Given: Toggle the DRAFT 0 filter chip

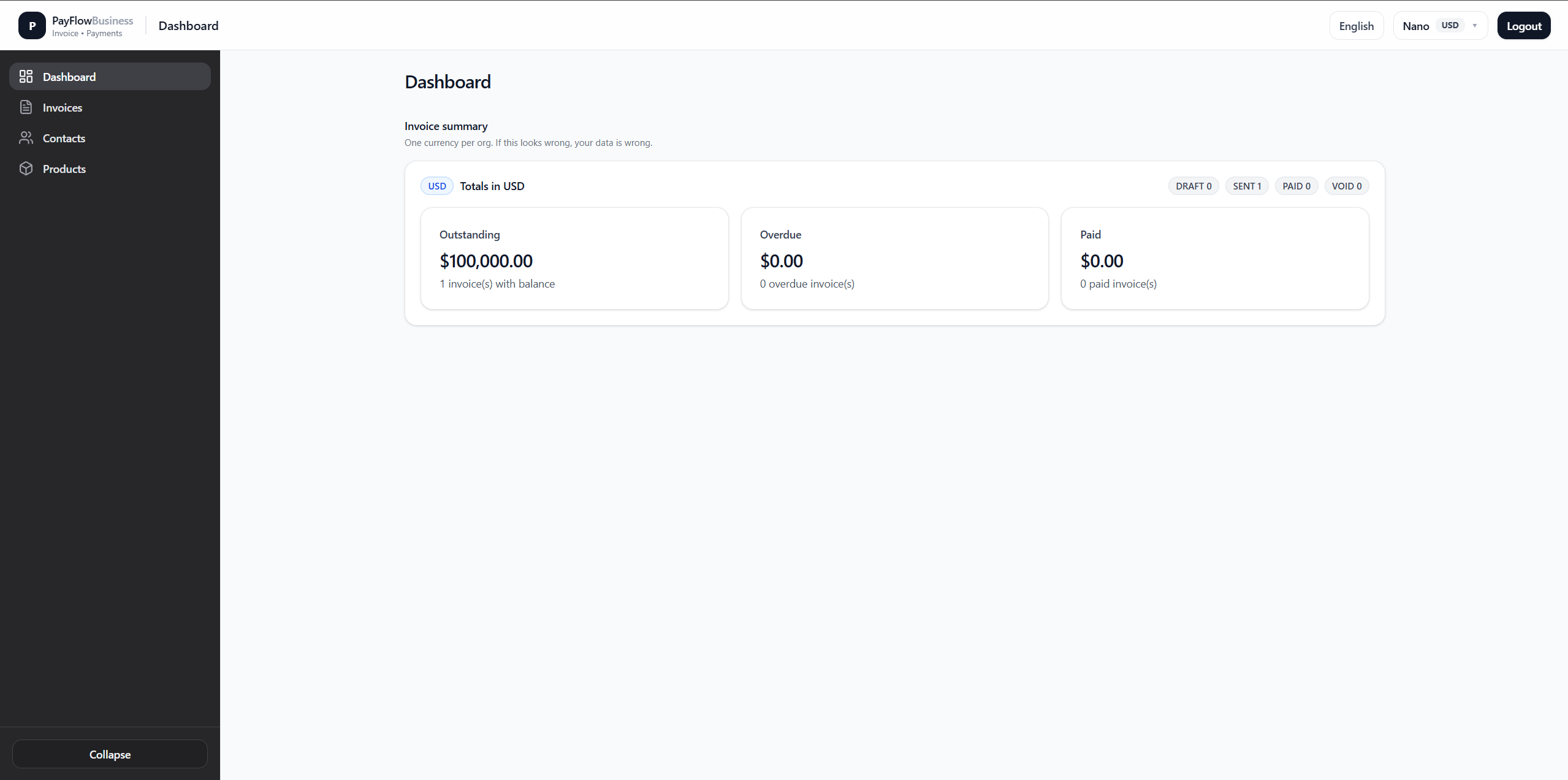Looking at the screenshot, I should coord(1193,186).
